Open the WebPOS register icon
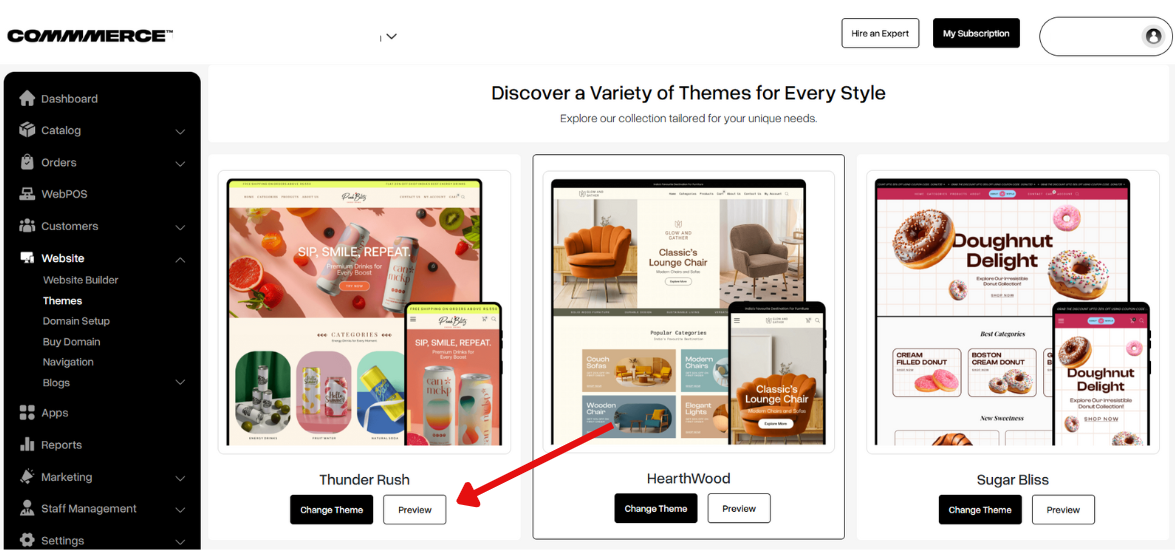 click(x=27, y=193)
